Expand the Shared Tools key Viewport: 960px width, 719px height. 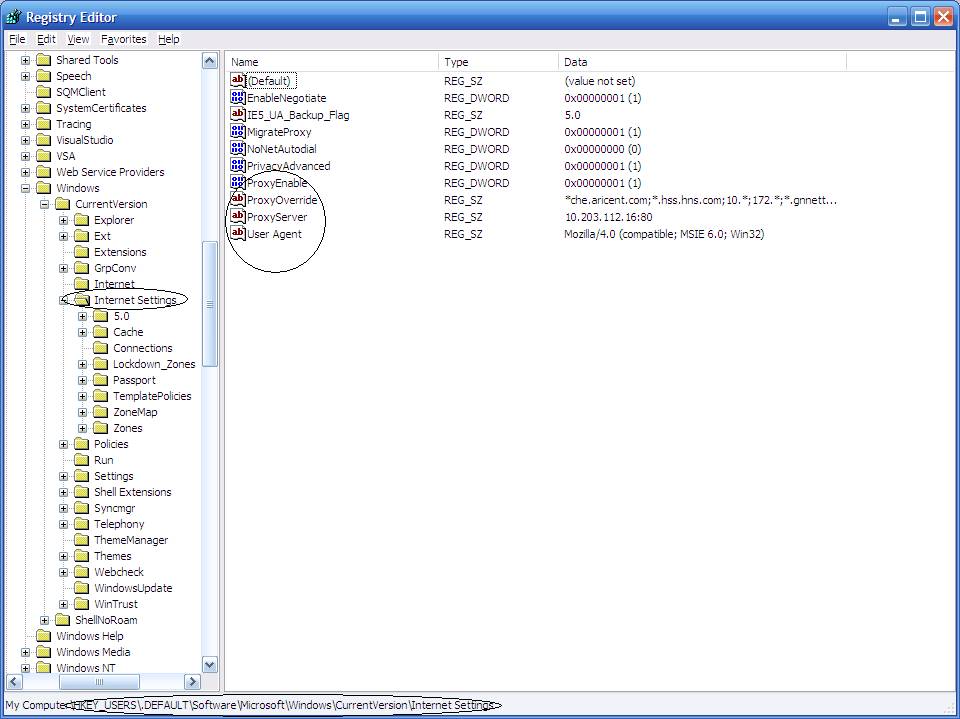click(x=25, y=60)
